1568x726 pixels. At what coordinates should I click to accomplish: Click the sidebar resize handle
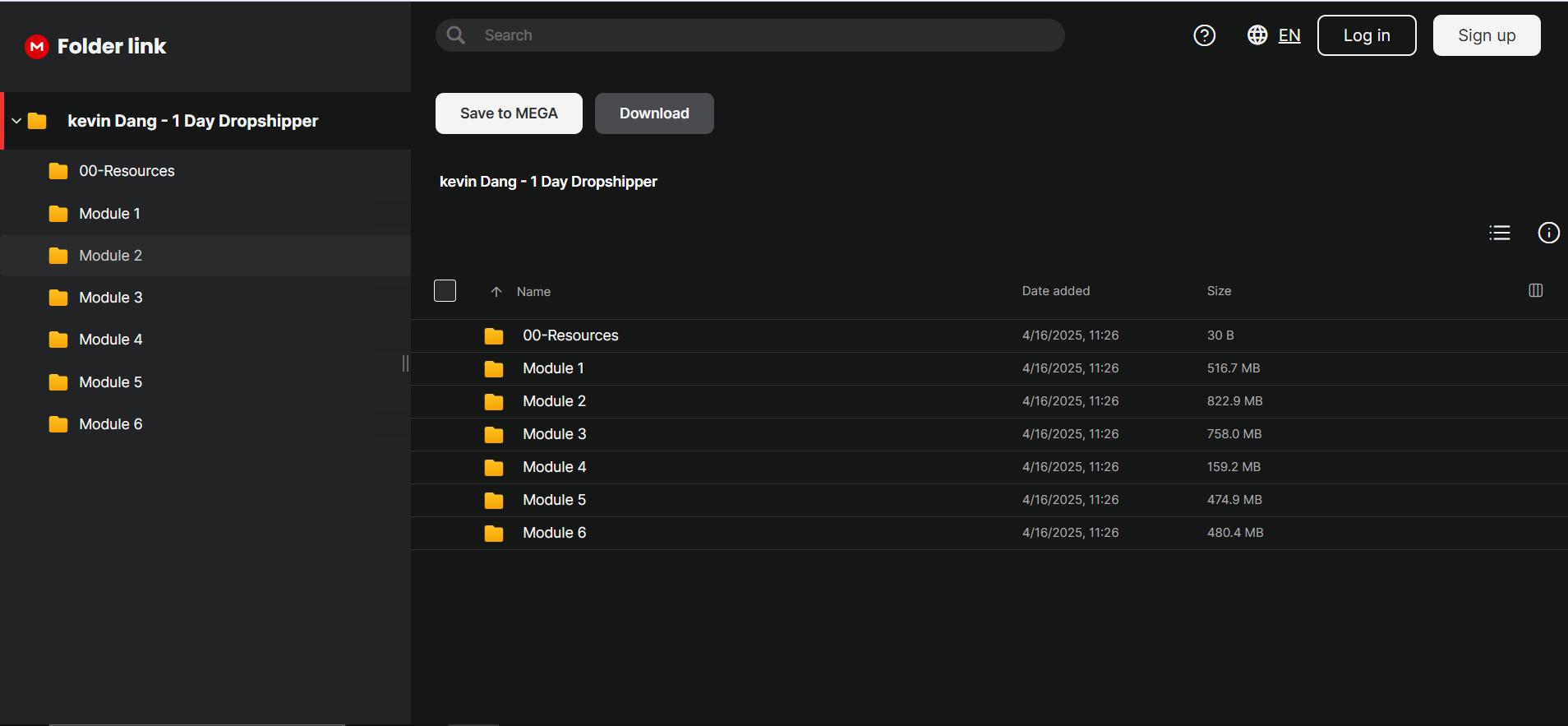tap(405, 363)
